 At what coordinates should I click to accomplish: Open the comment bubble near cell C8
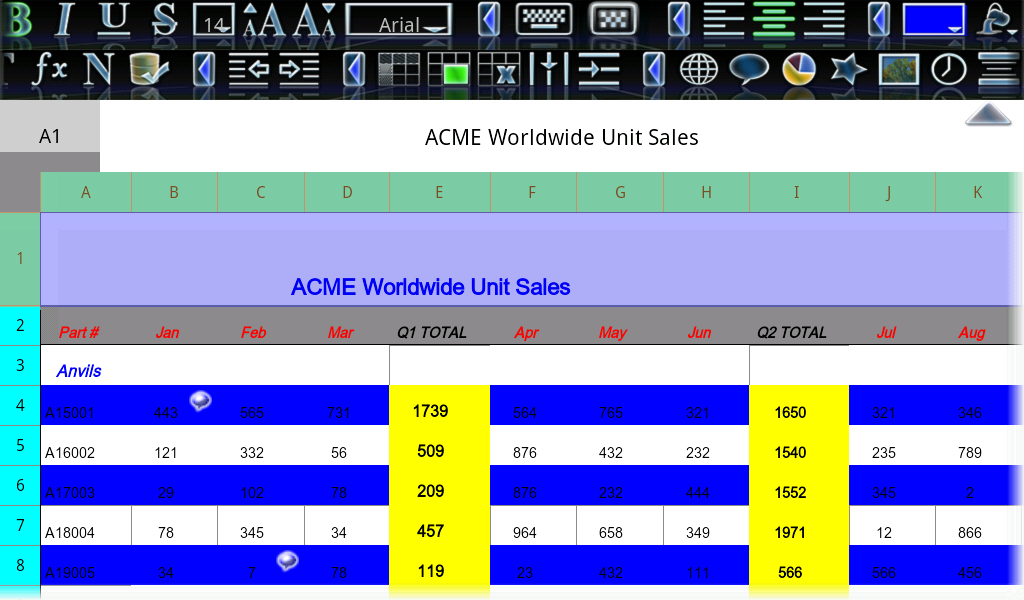click(x=287, y=560)
